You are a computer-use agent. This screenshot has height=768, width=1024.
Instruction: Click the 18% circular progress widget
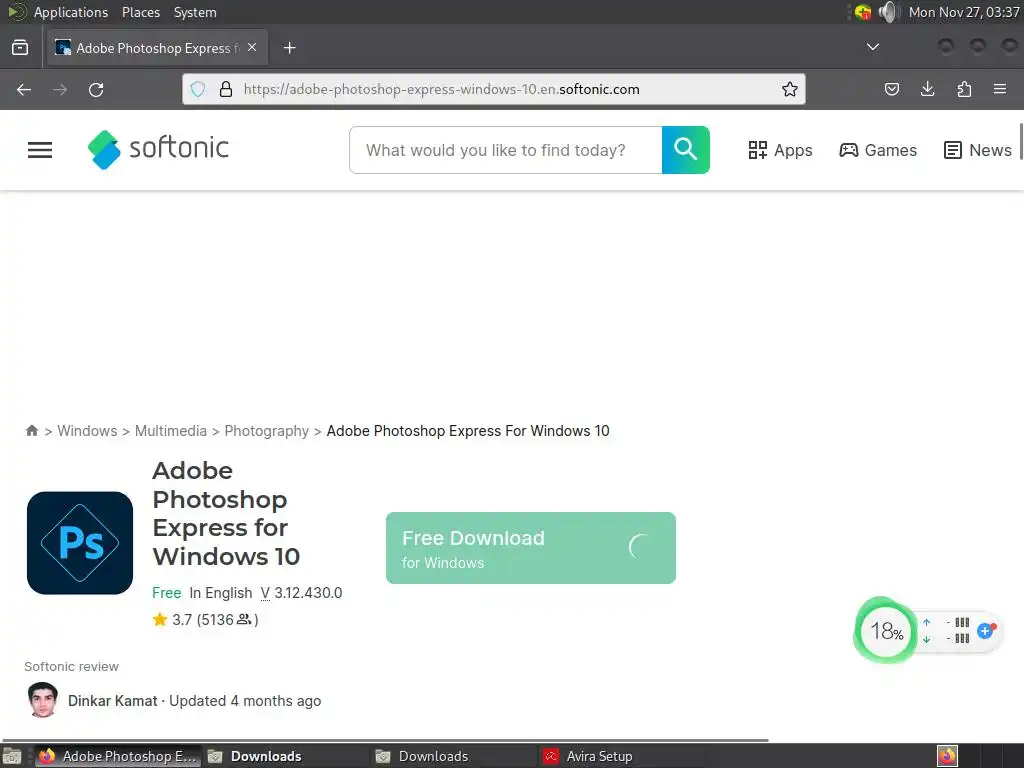point(886,630)
